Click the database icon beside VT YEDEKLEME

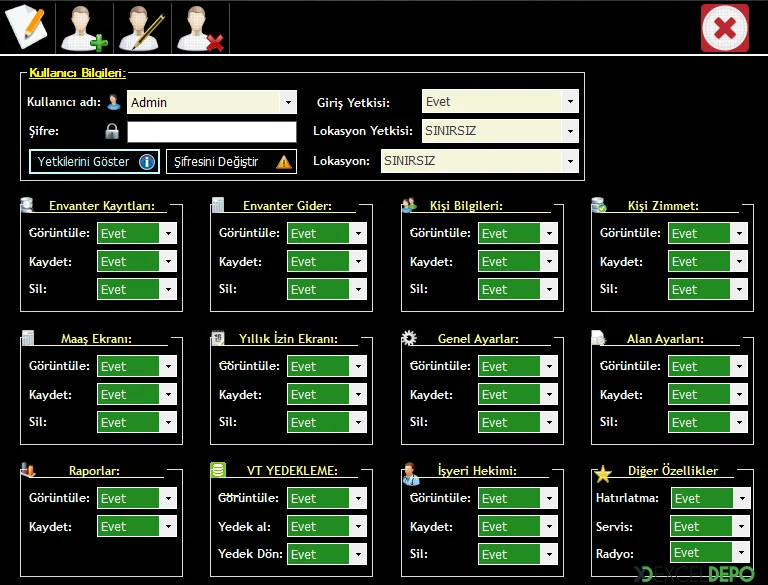[219, 470]
